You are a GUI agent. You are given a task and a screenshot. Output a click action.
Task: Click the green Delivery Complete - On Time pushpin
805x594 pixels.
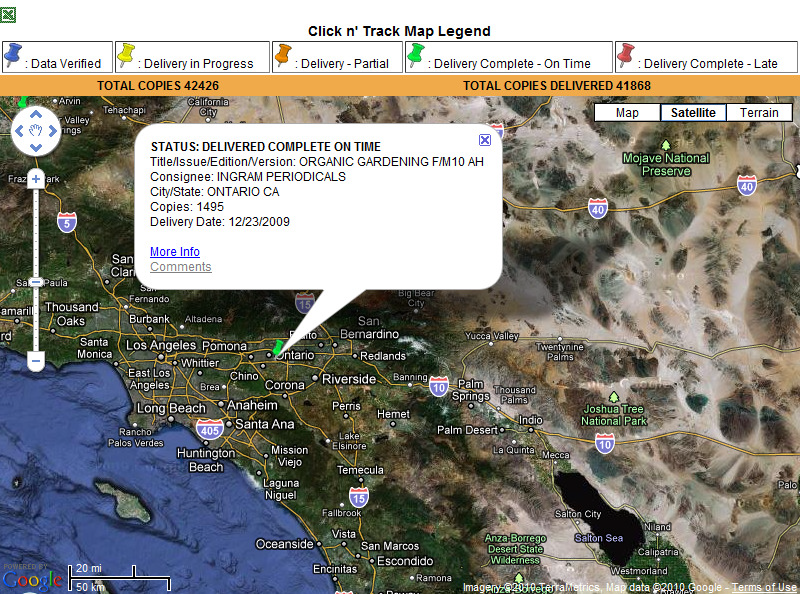point(415,55)
